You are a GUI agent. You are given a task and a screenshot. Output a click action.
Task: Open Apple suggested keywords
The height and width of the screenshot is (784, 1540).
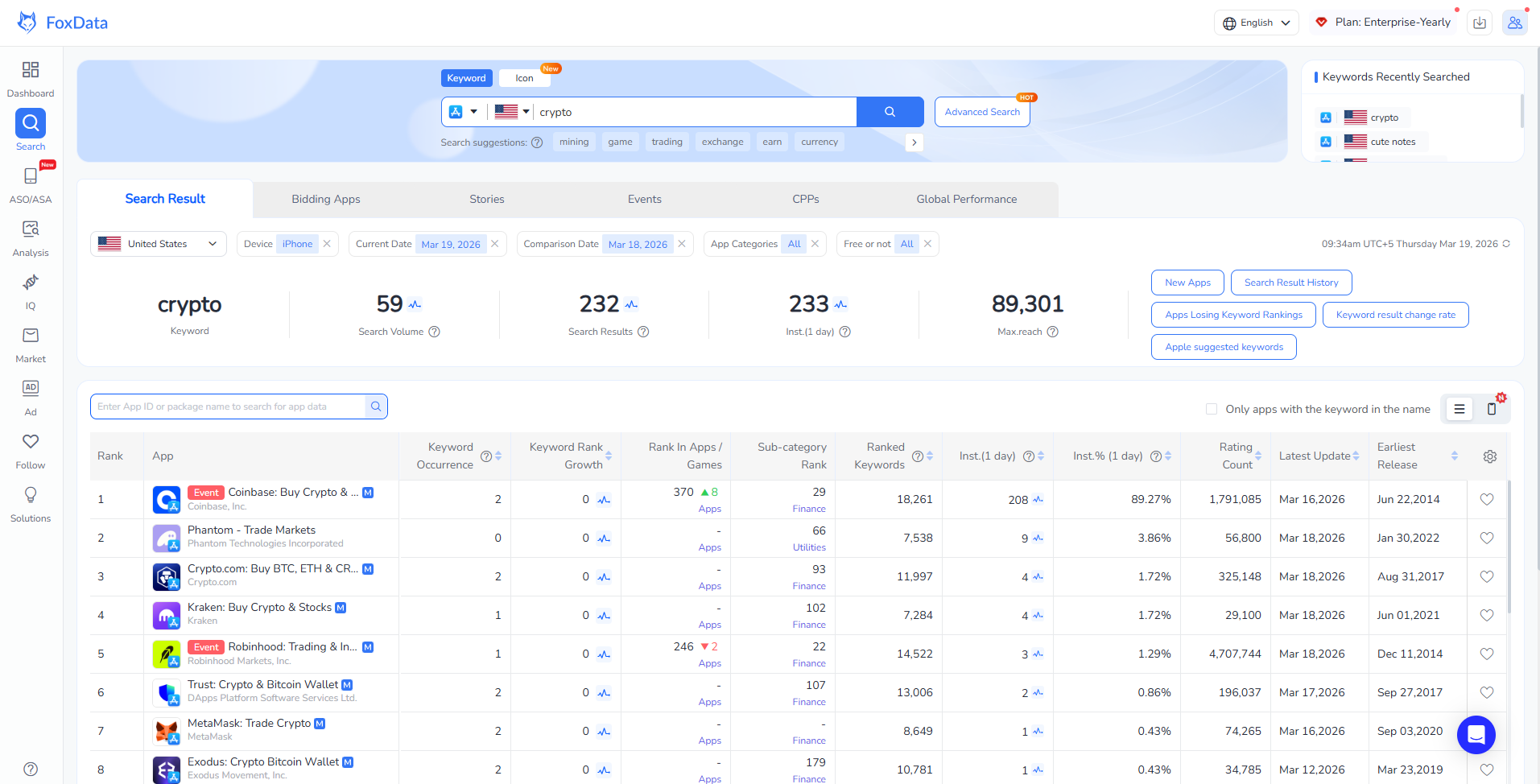click(1223, 346)
